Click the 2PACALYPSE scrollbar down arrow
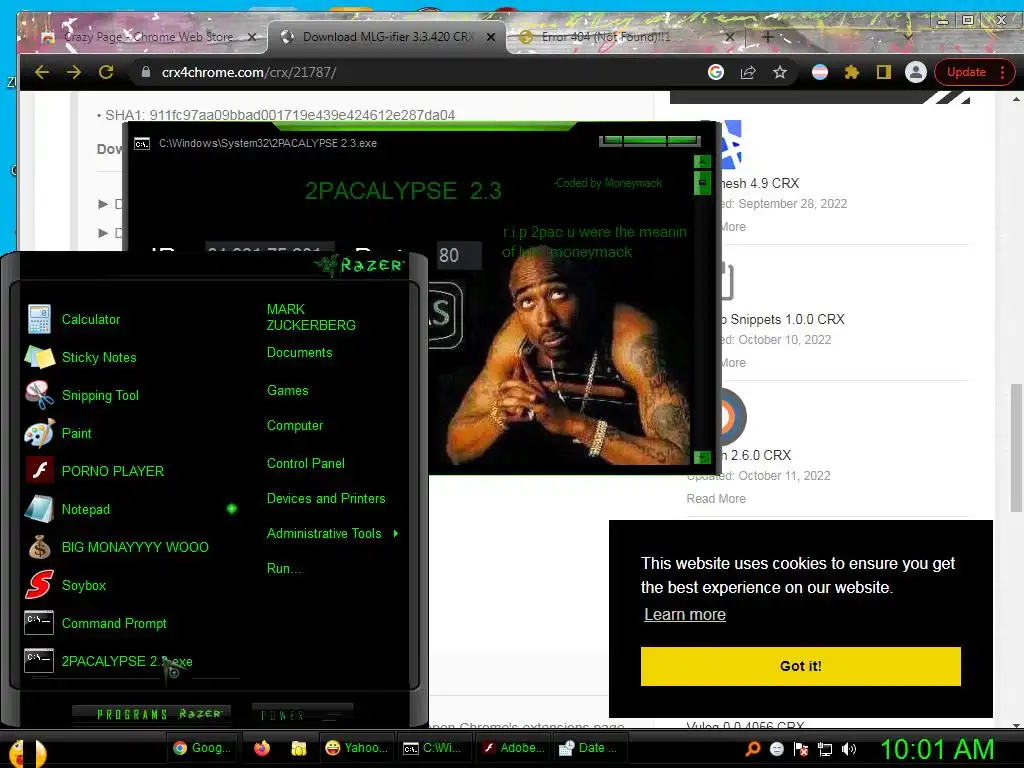The image size is (1024, 768). (702, 457)
